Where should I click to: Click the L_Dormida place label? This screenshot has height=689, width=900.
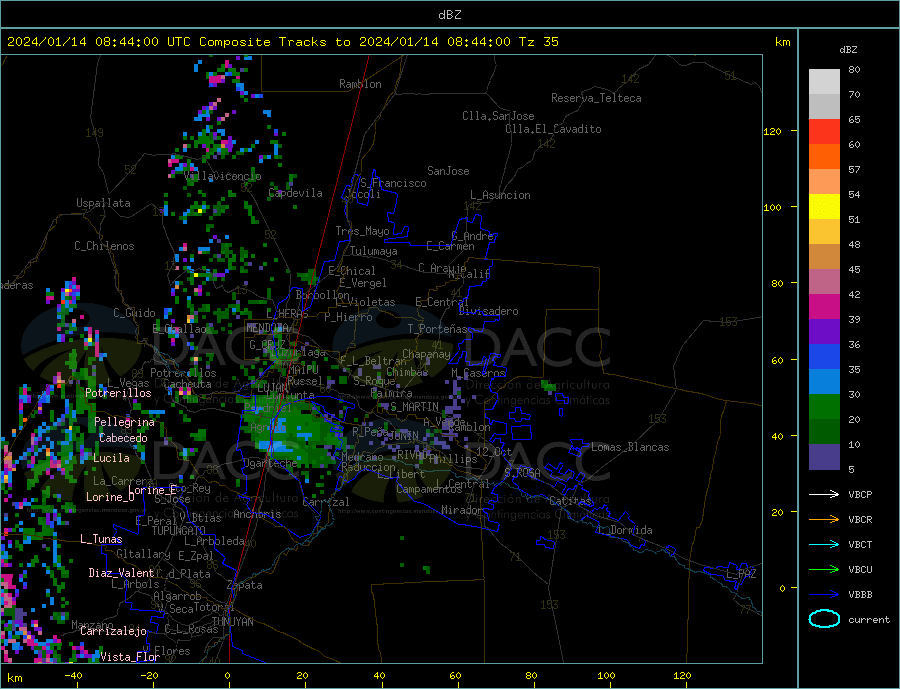[x=626, y=530]
